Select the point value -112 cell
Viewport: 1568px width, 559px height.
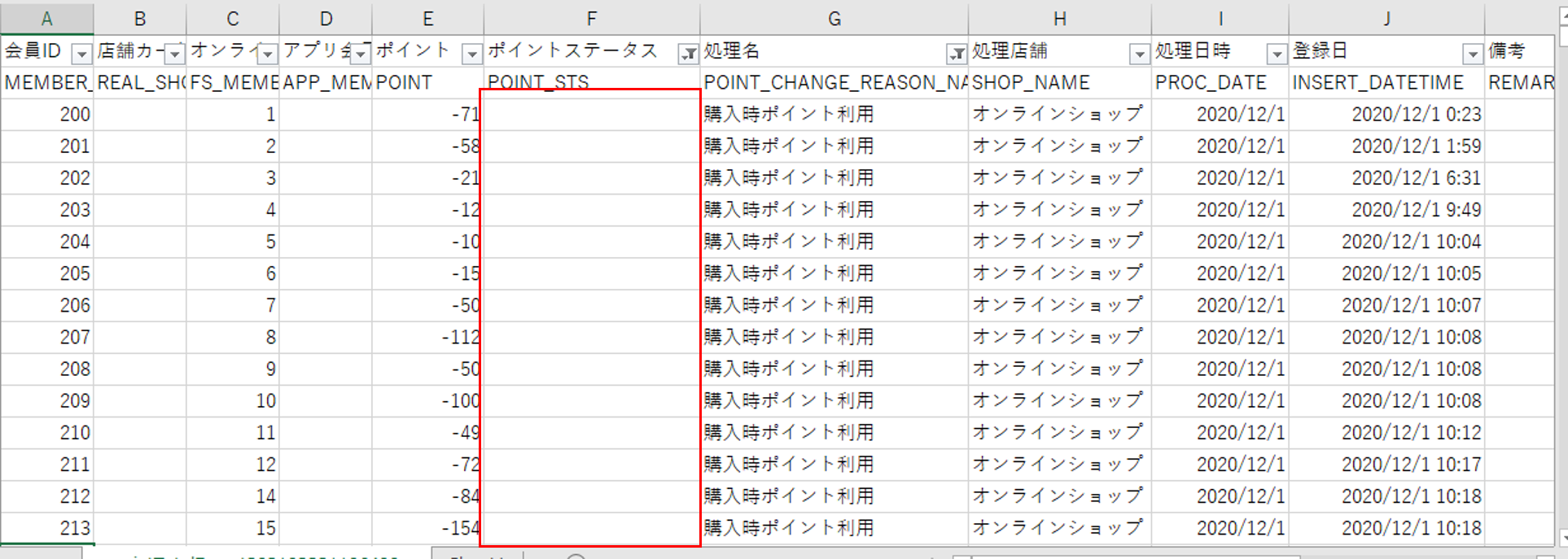click(x=427, y=338)
